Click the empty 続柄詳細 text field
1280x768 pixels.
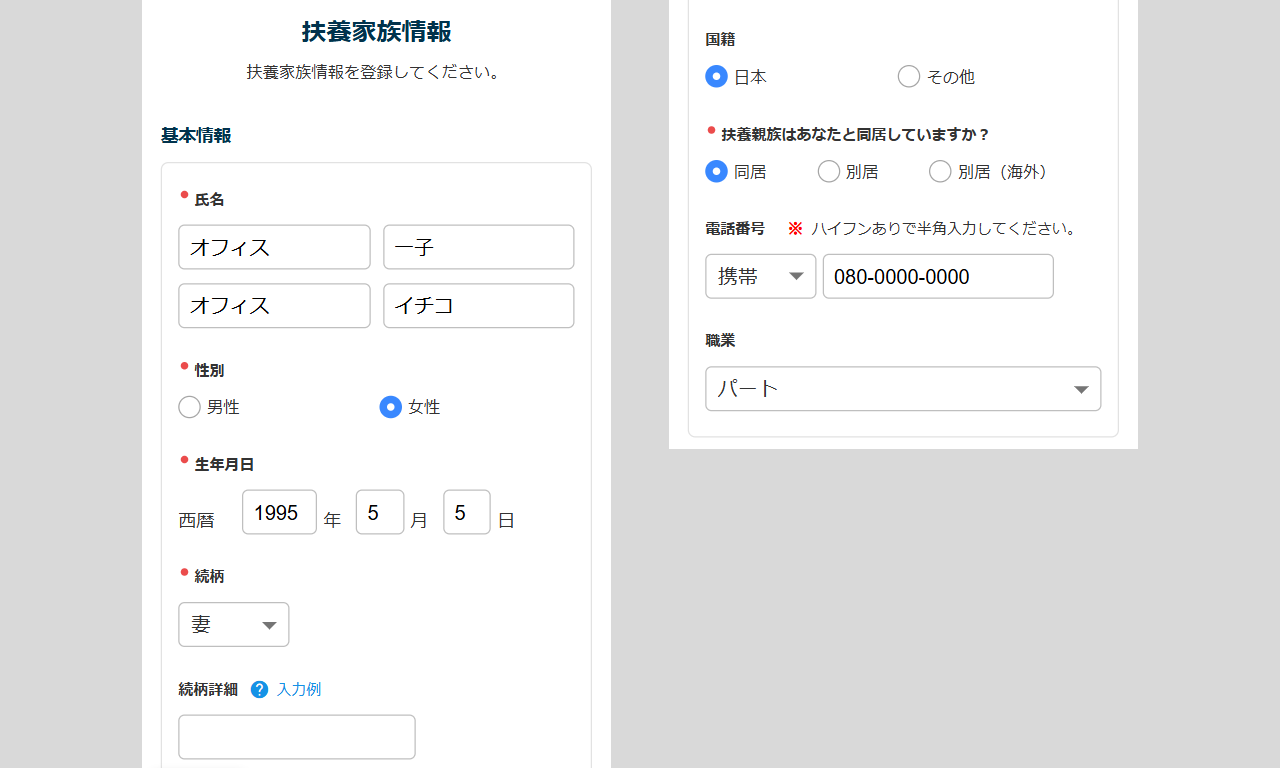tap(297, 737)
